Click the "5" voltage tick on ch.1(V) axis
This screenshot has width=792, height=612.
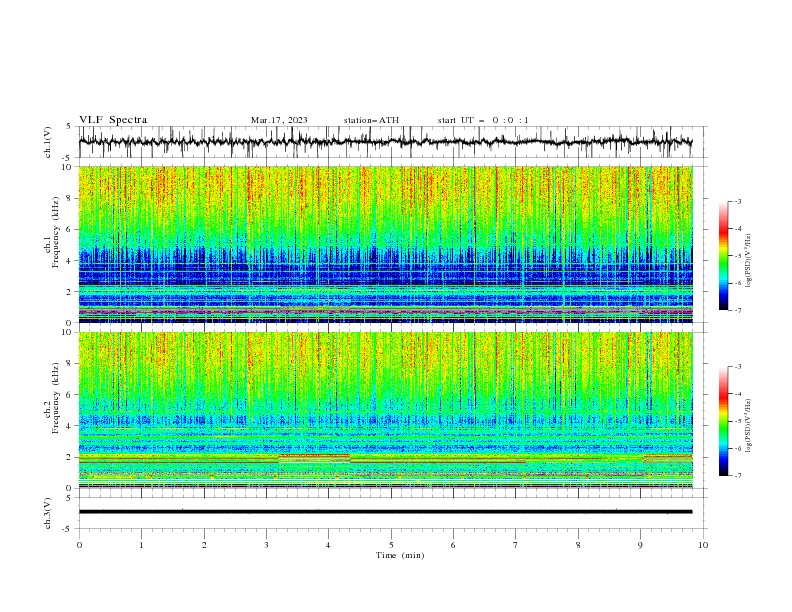click(x=70, y=127)
